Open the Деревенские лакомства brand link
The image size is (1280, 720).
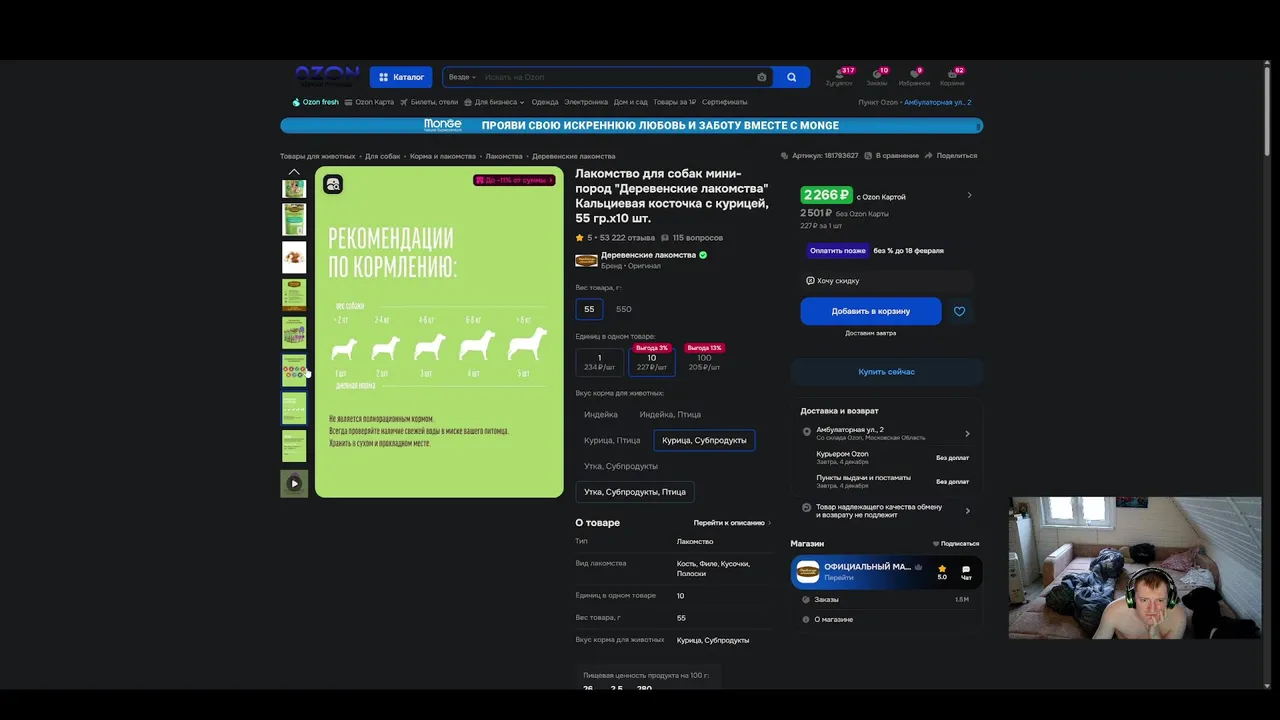[x=648, y=255]
